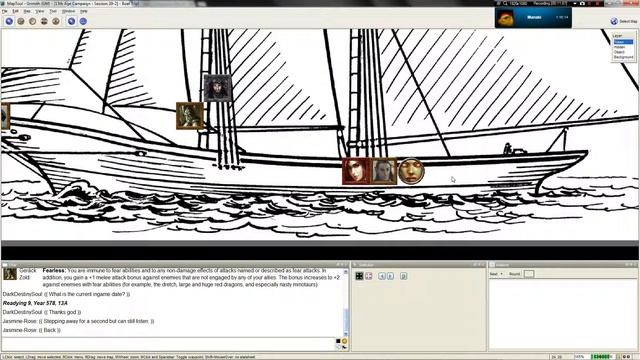Open the Tool menu

pyautogui.click(x=53, y=11)
